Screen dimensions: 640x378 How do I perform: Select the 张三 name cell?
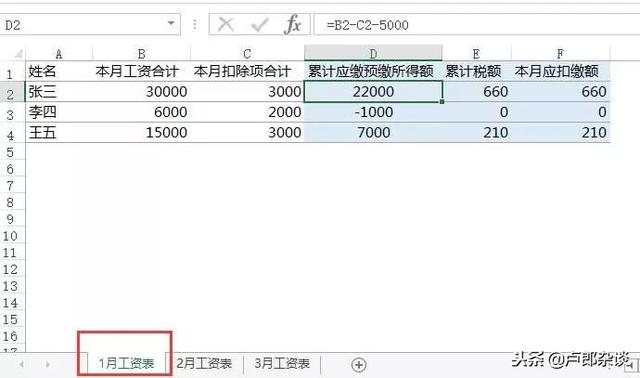click(59, 92)
